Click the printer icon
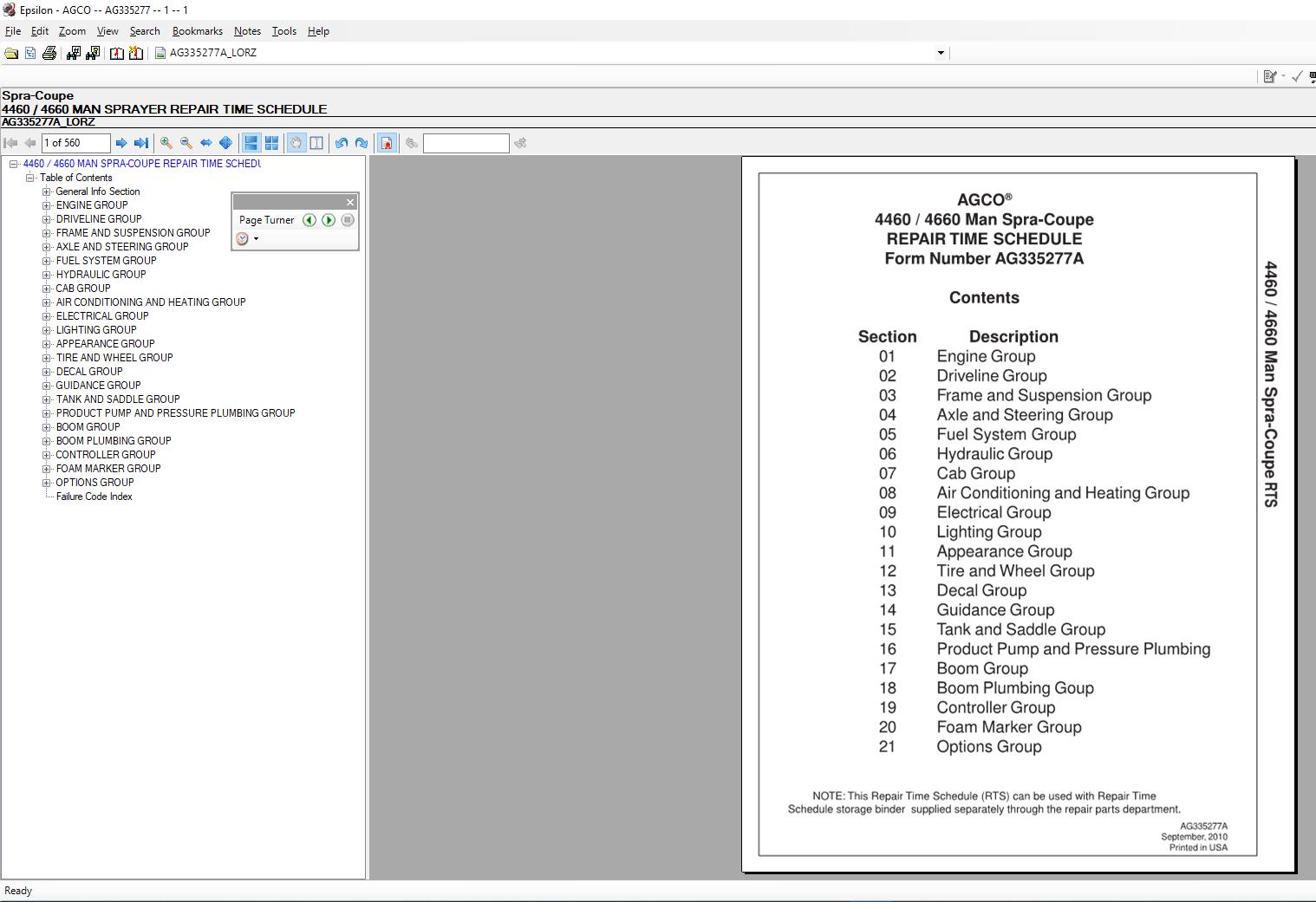The image size is (1316, 902). [x=49, y=53]
